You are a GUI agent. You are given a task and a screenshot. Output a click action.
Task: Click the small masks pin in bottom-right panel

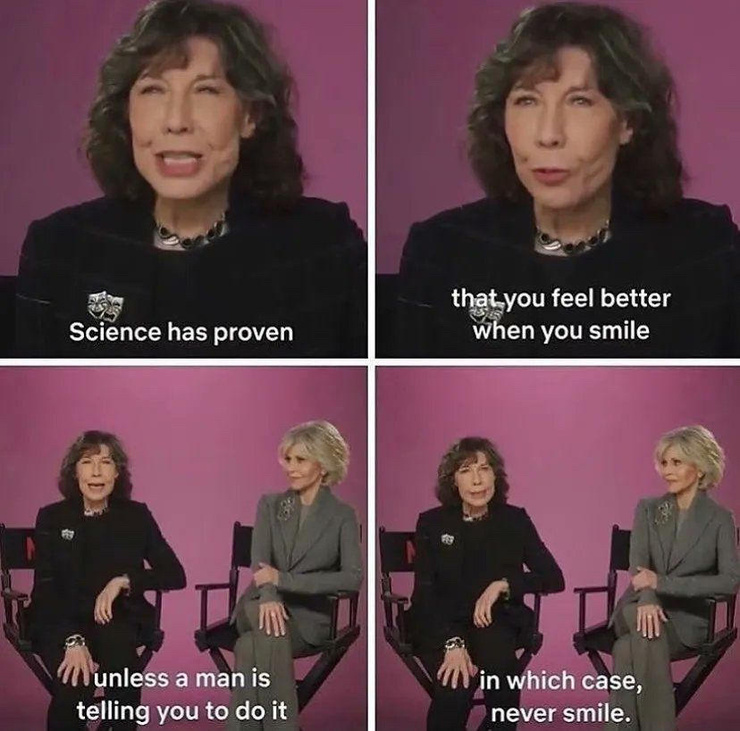tap(447, 538)
